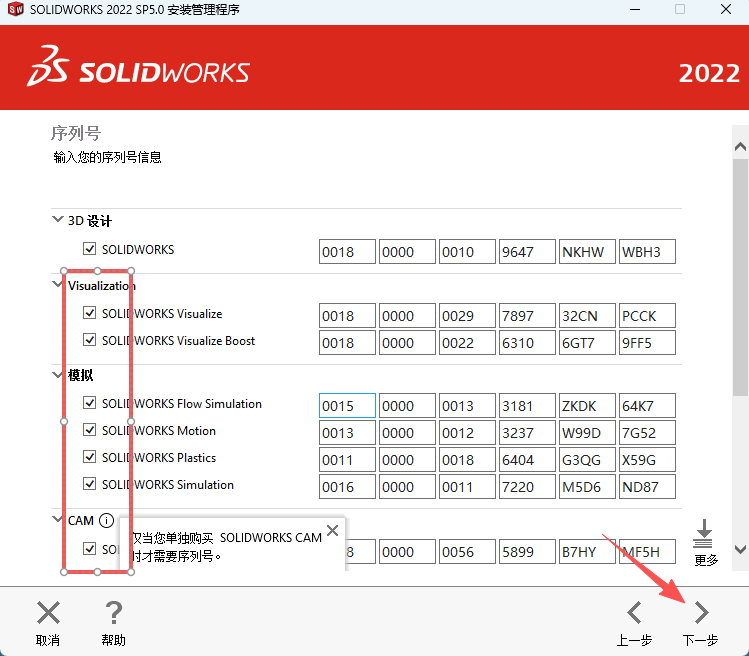749x656 pixels.
Task: Click Motion serial field containing 3237
Action: point(527,433)
